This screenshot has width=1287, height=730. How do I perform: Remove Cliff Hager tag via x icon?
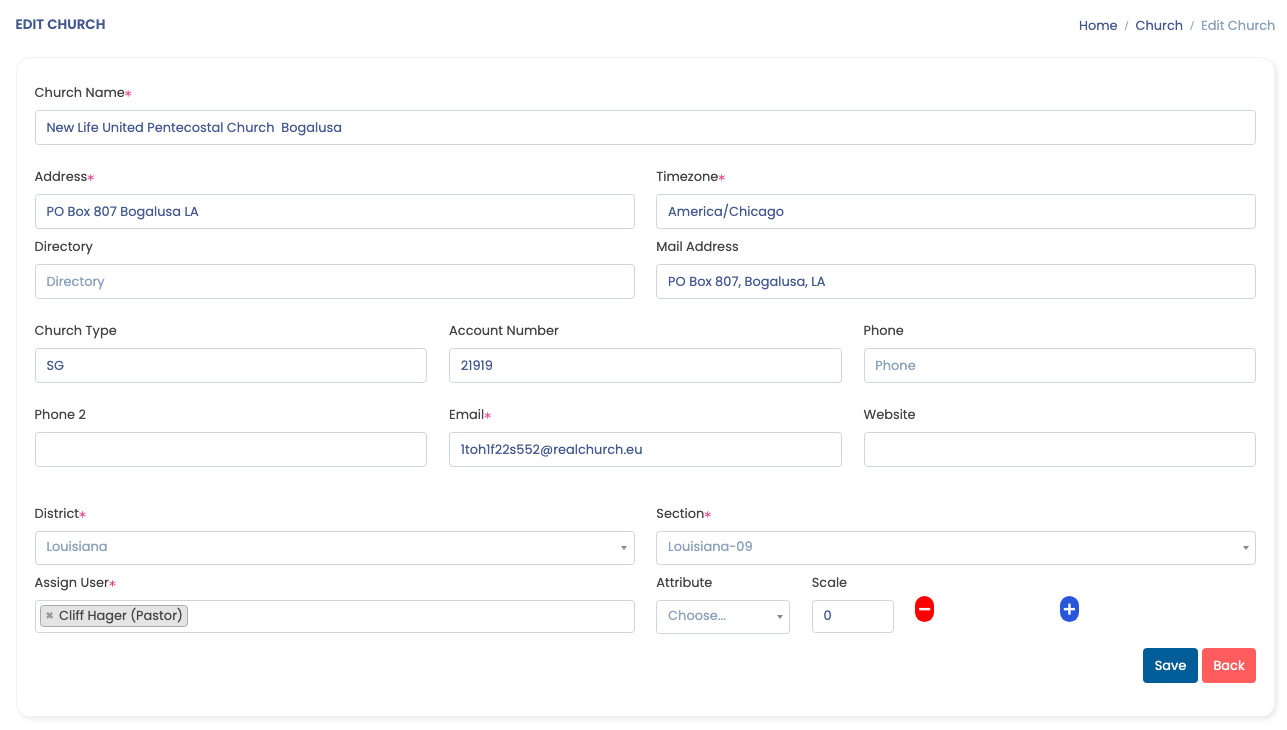49,616
